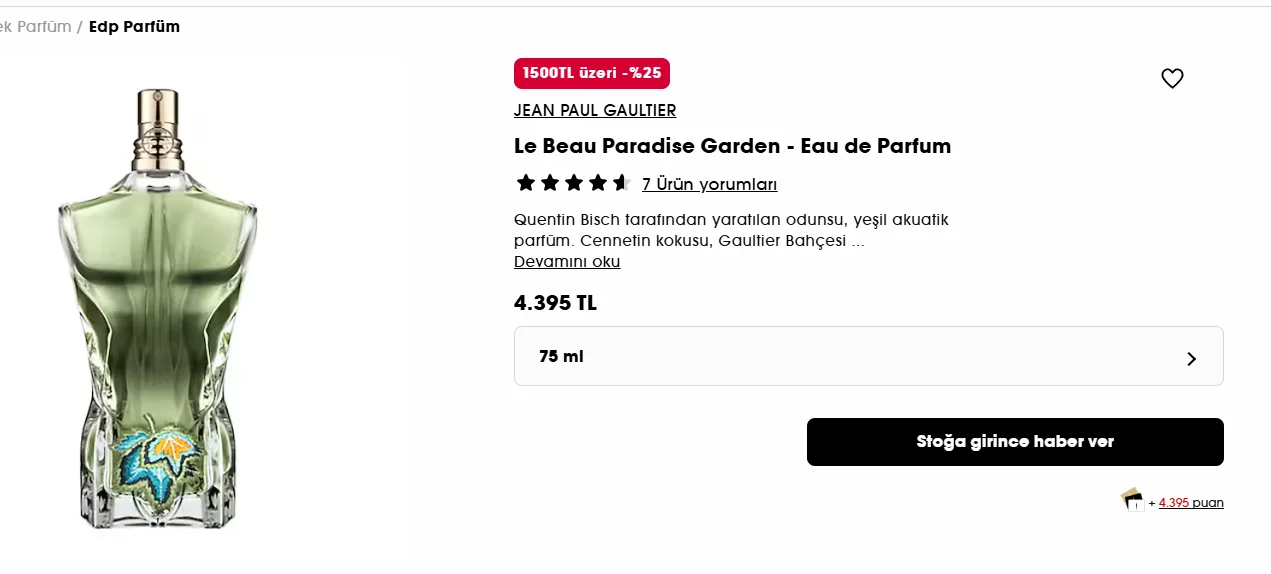Open the JEAN PAUL GAULTIER brand link
Screen dimensions: 1271x574
coord(595,110)
